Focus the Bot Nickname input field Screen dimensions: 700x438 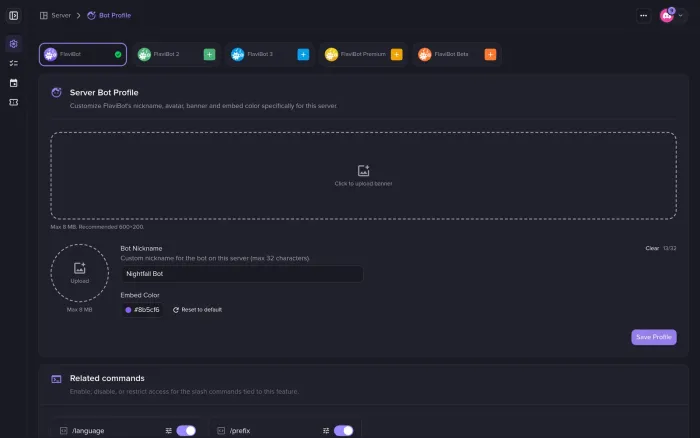242,274
